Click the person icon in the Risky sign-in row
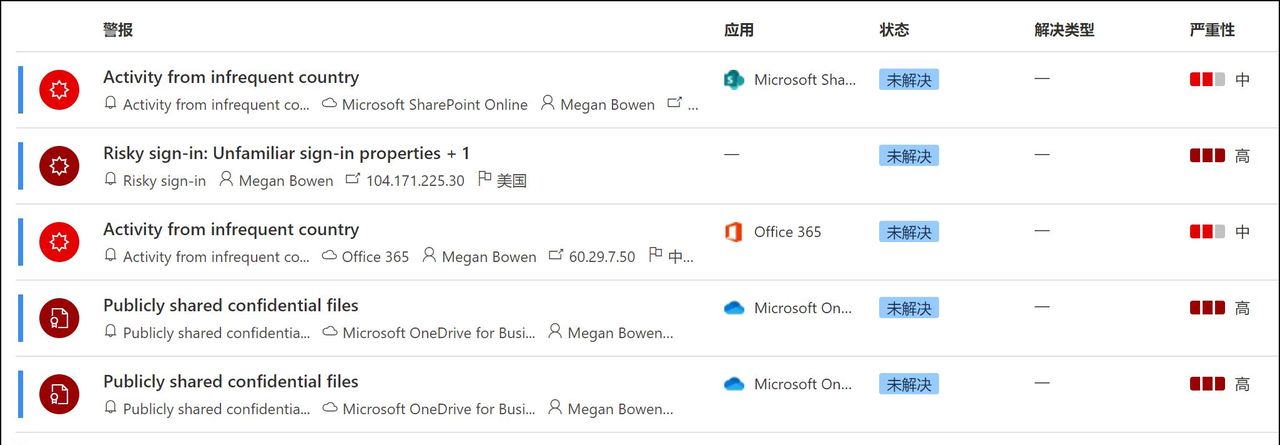Image resolution: width=1280 pixels, height=445 pixels. (x=226, y=180)
